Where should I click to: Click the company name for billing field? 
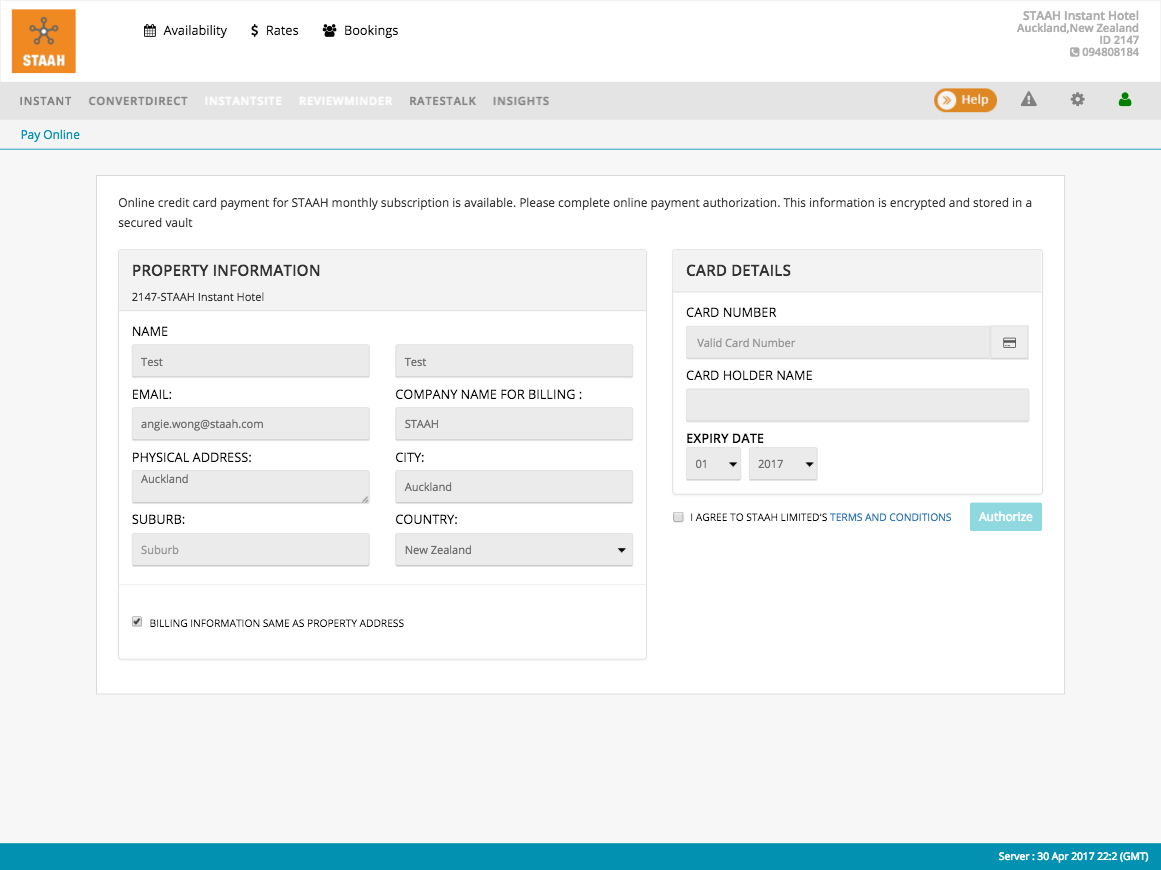click(x=514, y=424)
